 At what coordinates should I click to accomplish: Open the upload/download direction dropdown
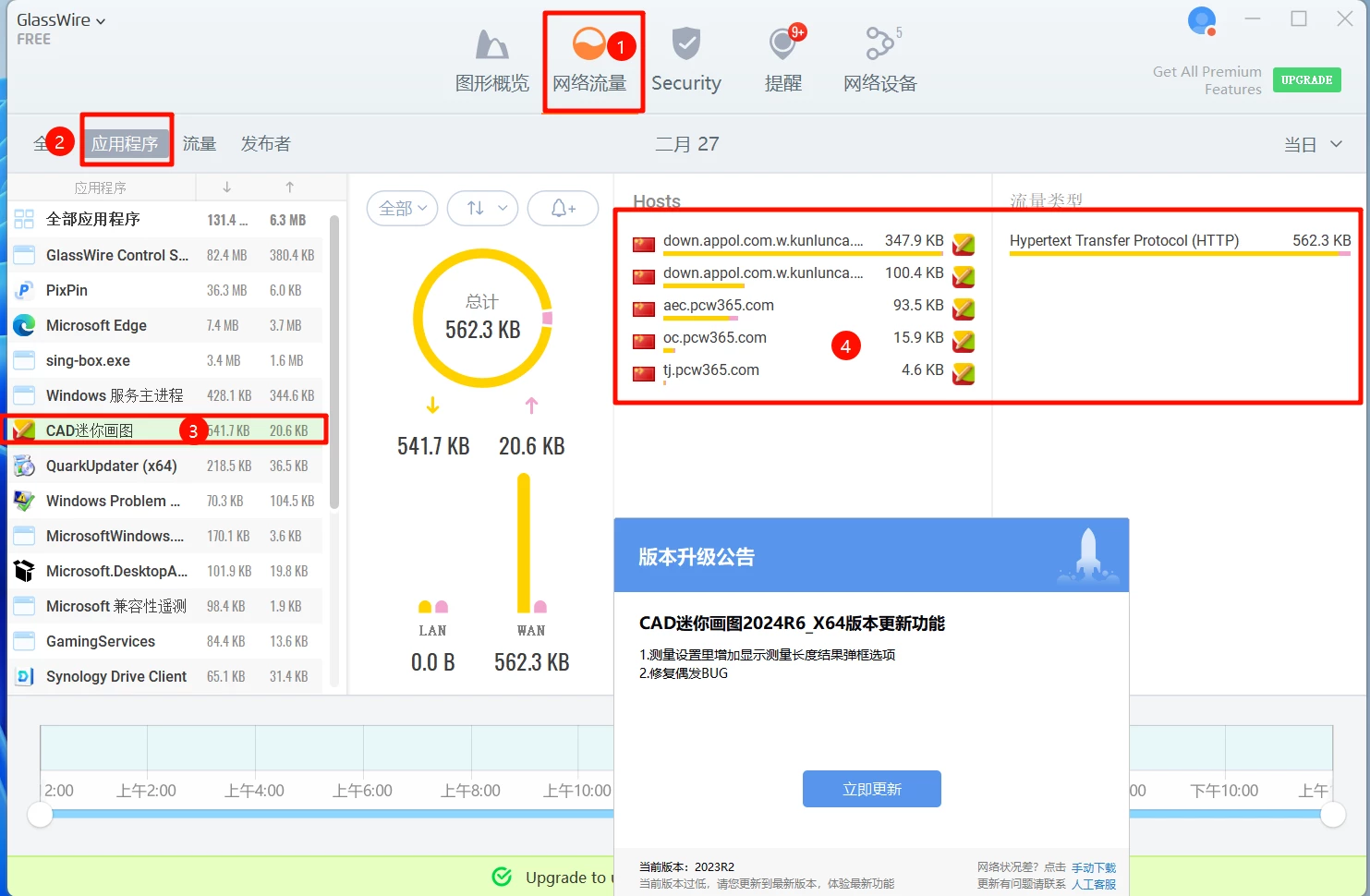point(483,209)
